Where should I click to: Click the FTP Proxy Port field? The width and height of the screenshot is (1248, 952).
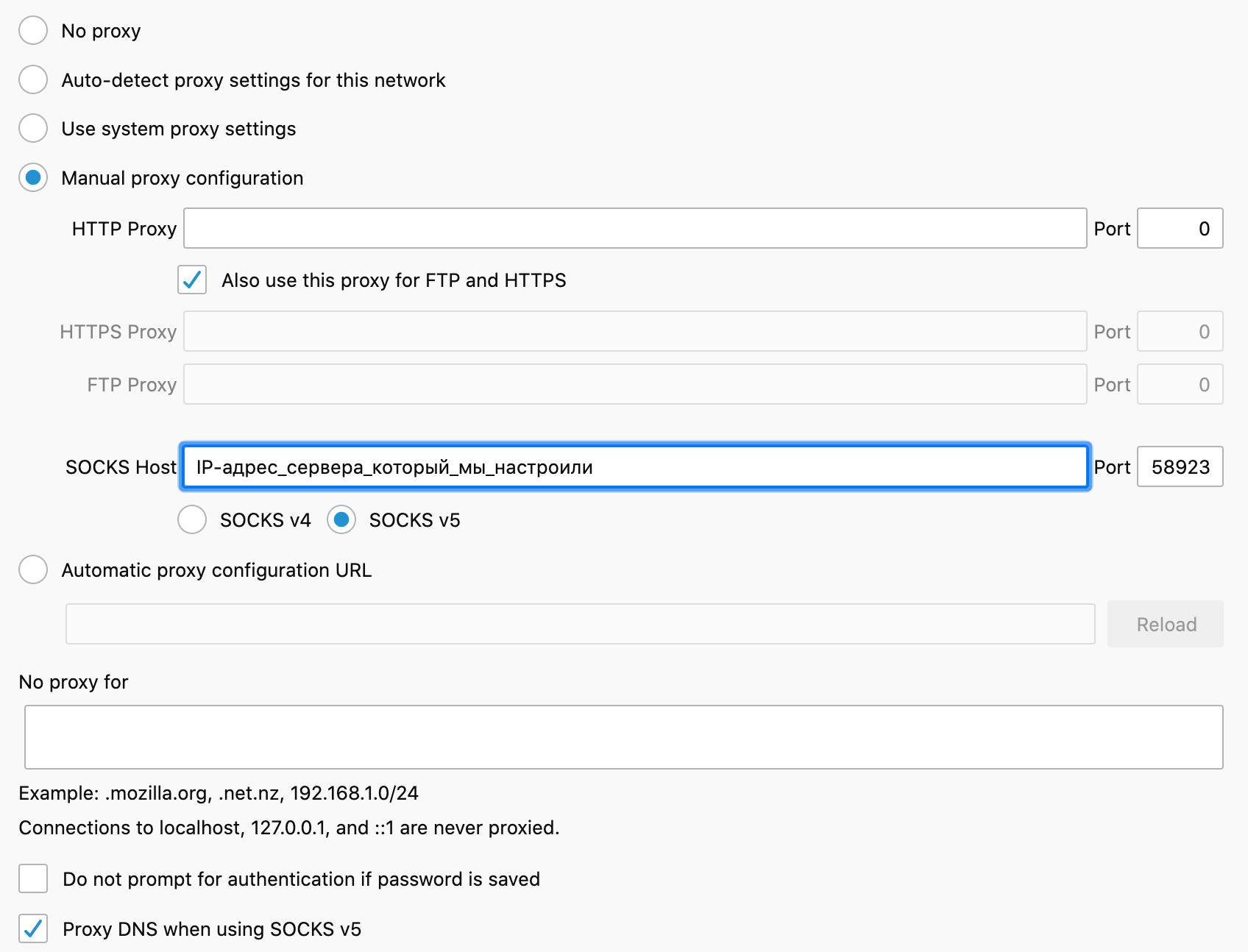1179,384
